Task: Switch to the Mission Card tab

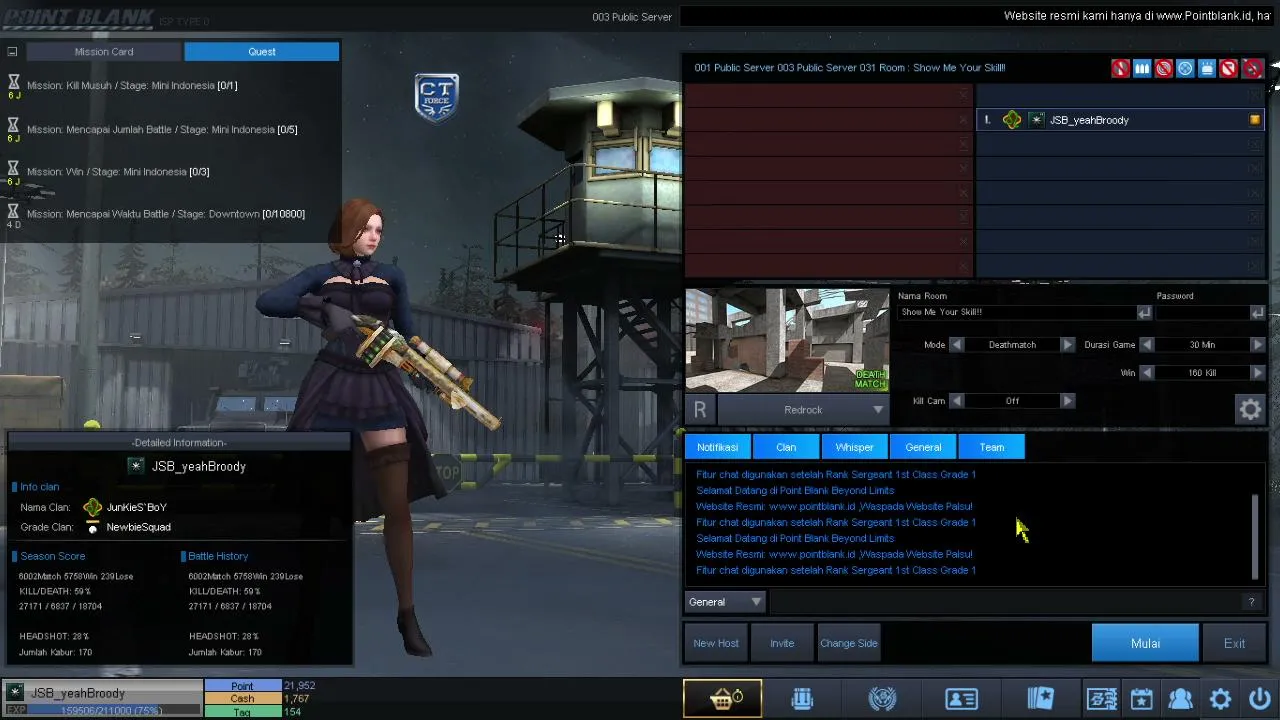Action: pos(104,52)
